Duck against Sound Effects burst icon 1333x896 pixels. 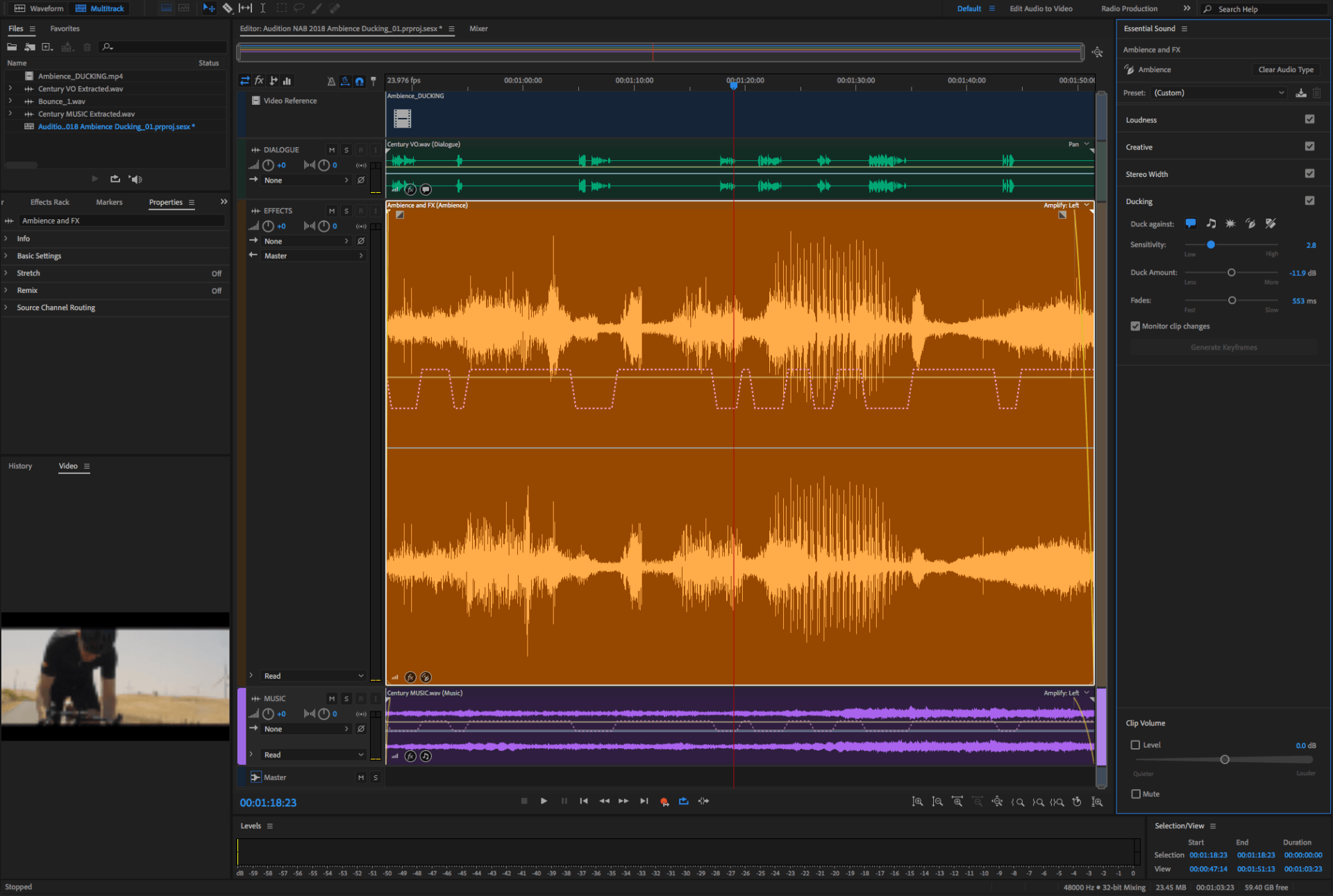[x=1230, y=223]
